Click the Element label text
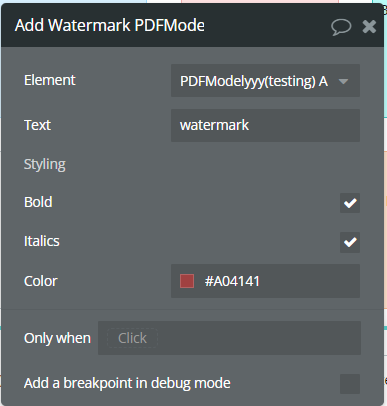Viewport: 387px width, 406px height. tap(50, 80)
